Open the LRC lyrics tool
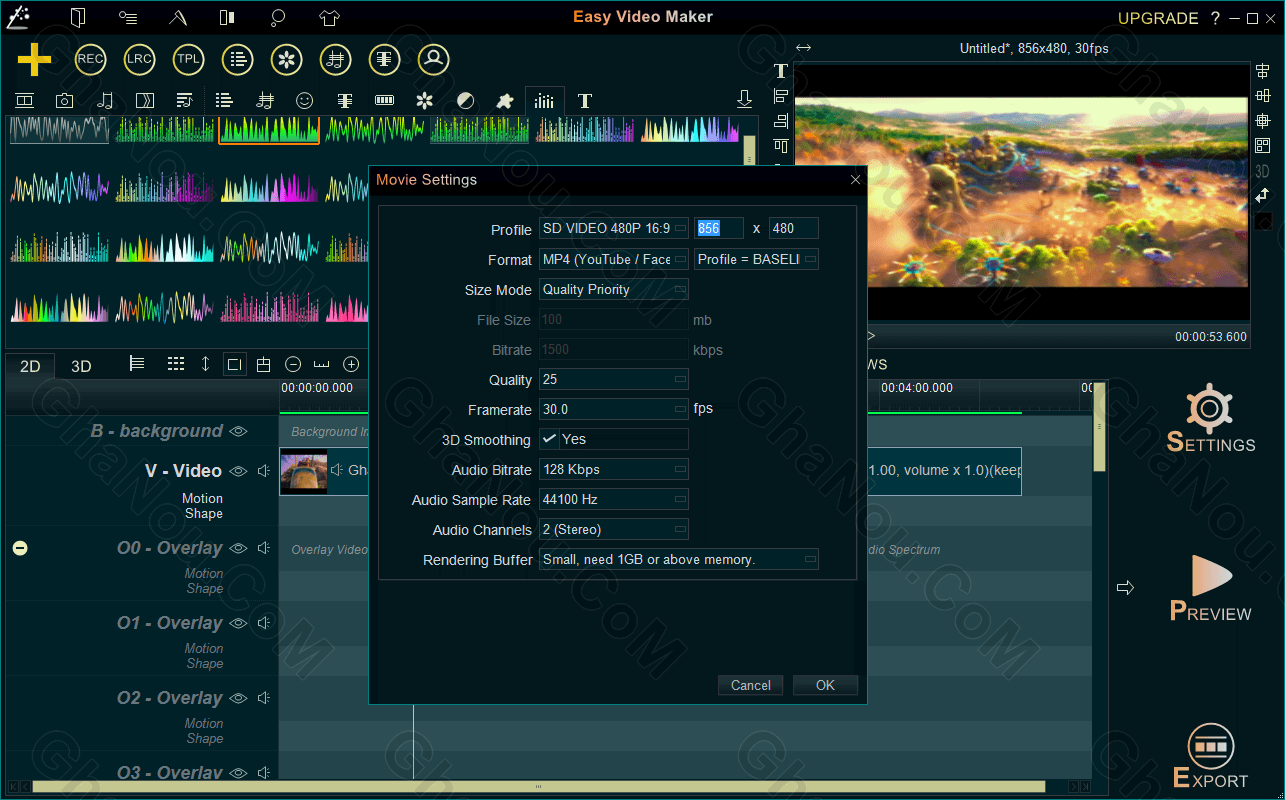Image resolution: width=1285 pixels, height=800 pixels. (x=139, y=59)
